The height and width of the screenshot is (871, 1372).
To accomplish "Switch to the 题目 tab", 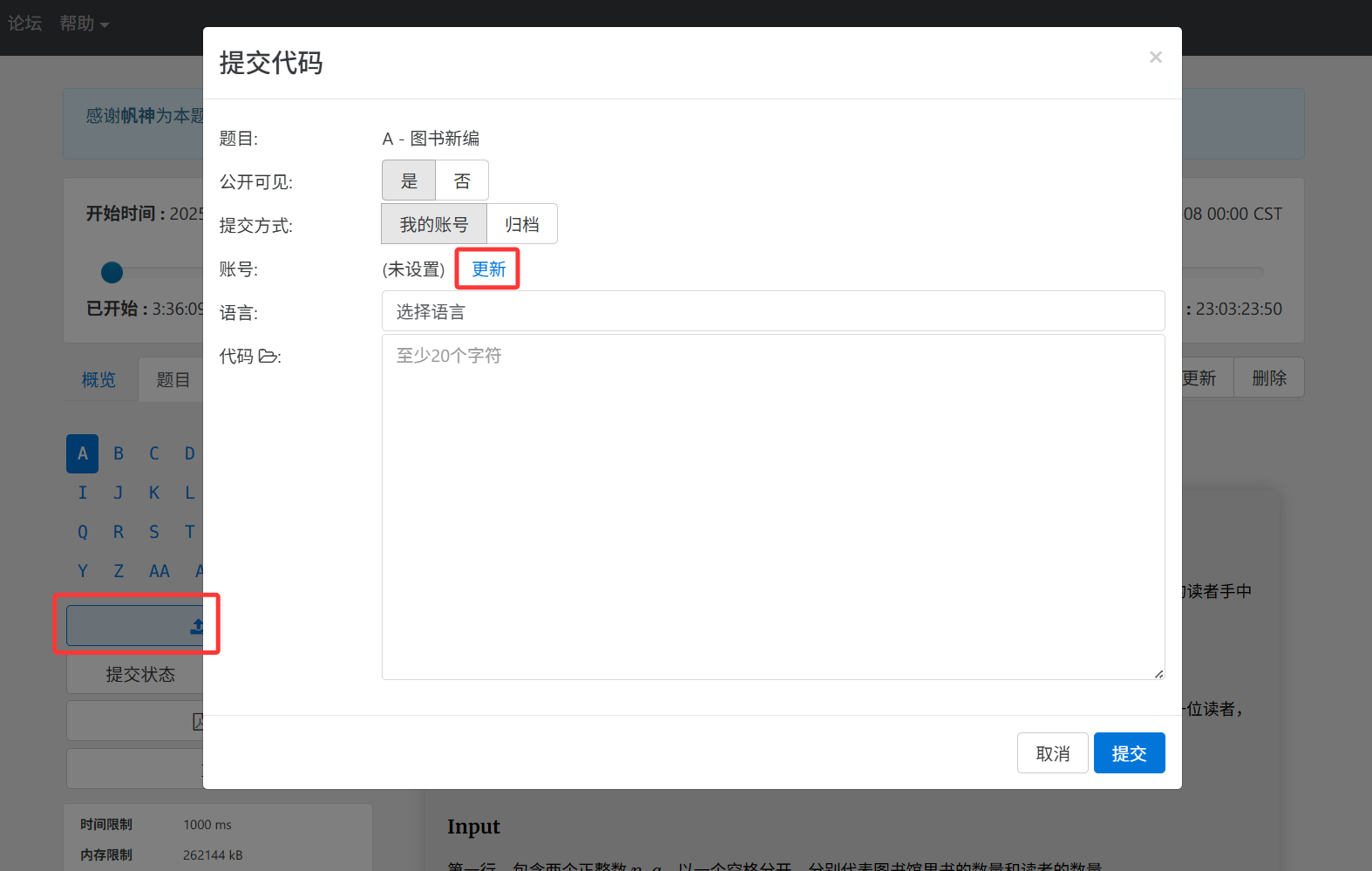I will point(173,380).
